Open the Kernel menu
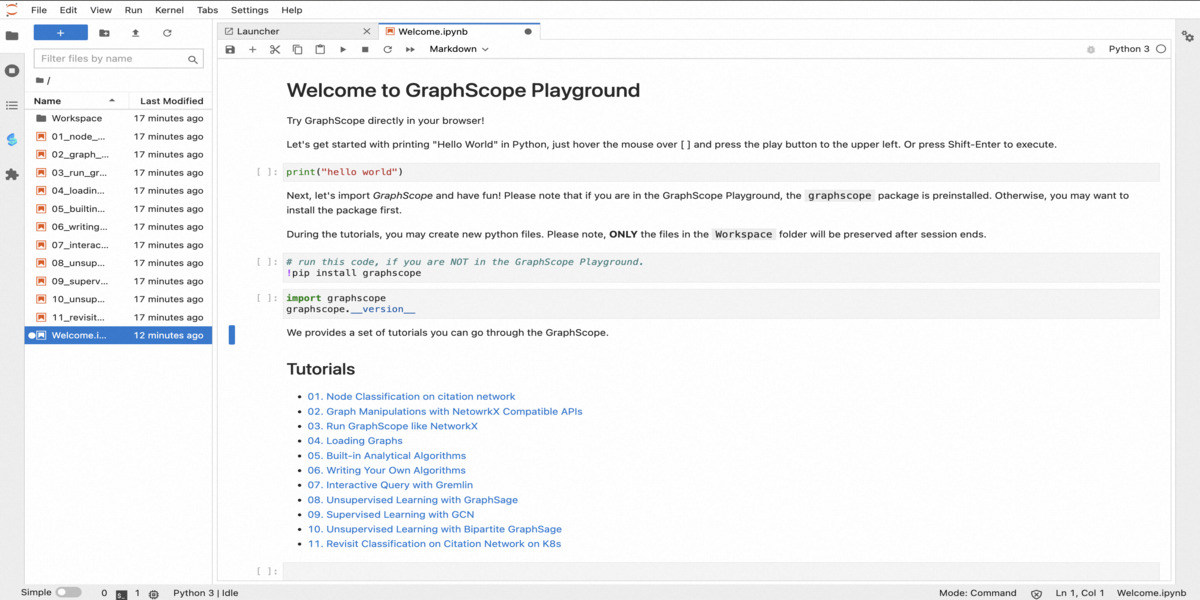This screenshot has height=600, width=1200. coord(169,10)
